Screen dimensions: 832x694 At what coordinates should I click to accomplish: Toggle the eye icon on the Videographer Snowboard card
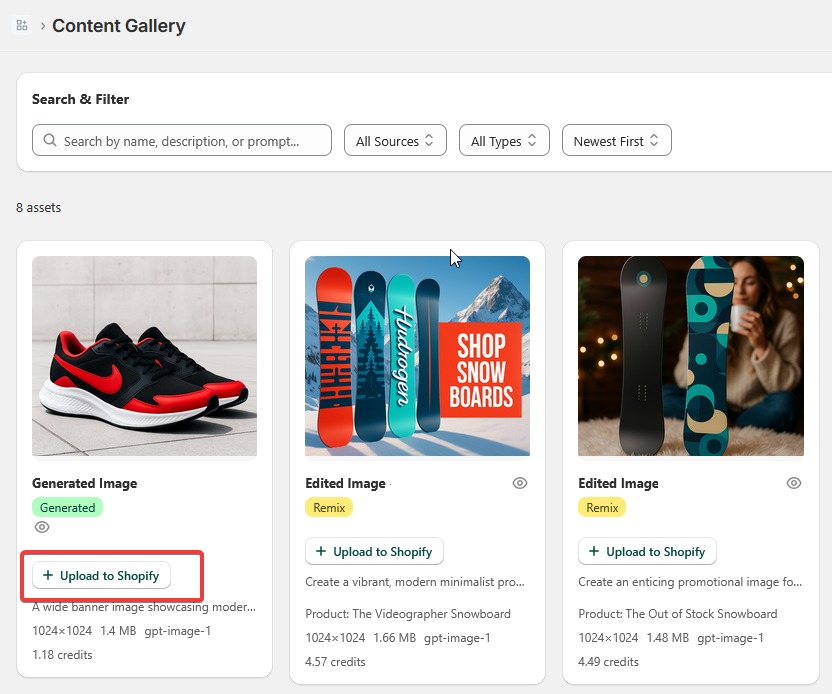click(520, 483)
